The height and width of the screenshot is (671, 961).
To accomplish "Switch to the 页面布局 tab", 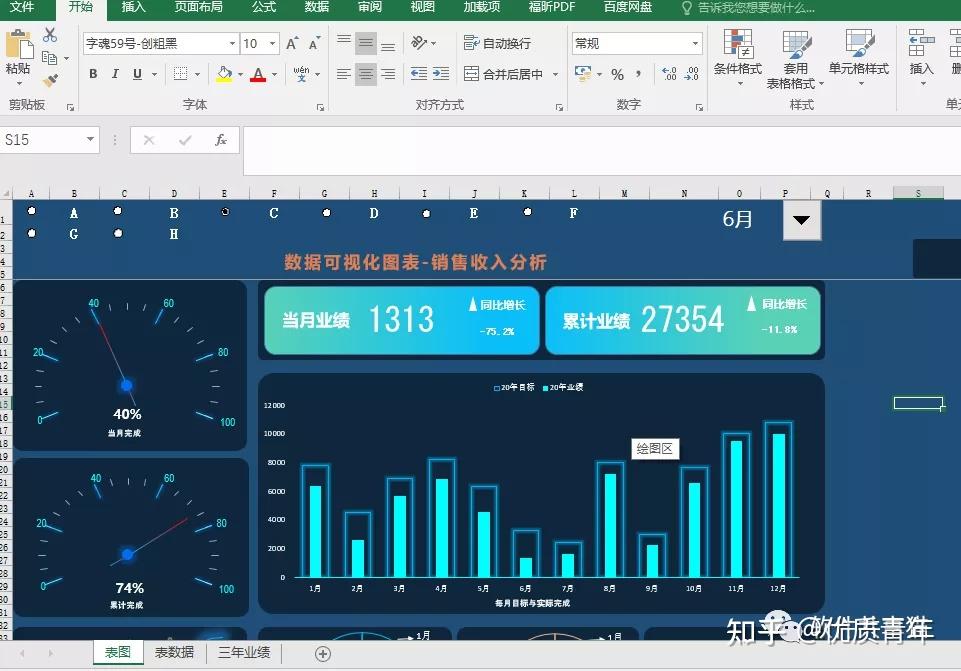I will [x=198, y=7].
